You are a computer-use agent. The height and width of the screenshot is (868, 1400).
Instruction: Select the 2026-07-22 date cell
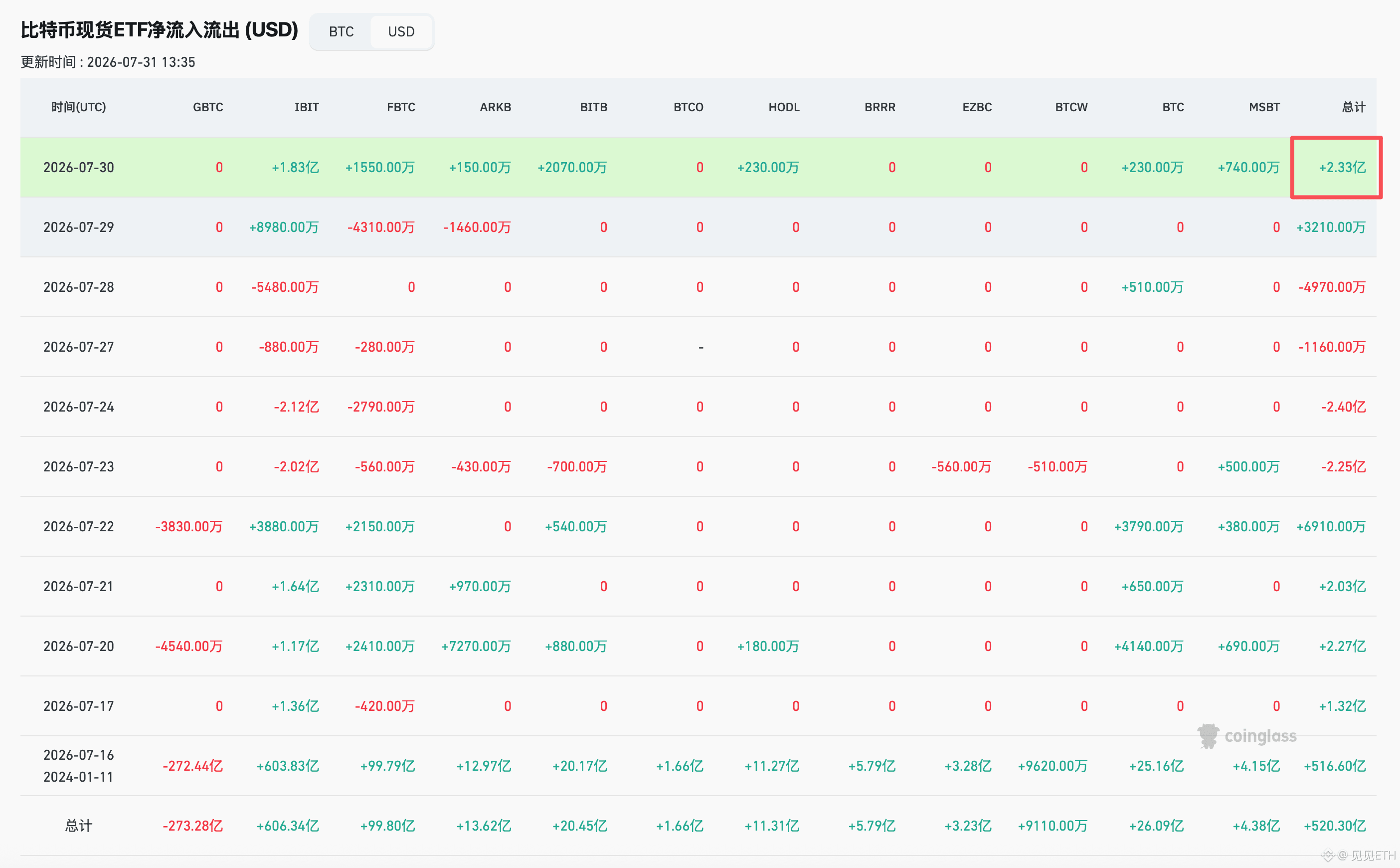(79, 526)
